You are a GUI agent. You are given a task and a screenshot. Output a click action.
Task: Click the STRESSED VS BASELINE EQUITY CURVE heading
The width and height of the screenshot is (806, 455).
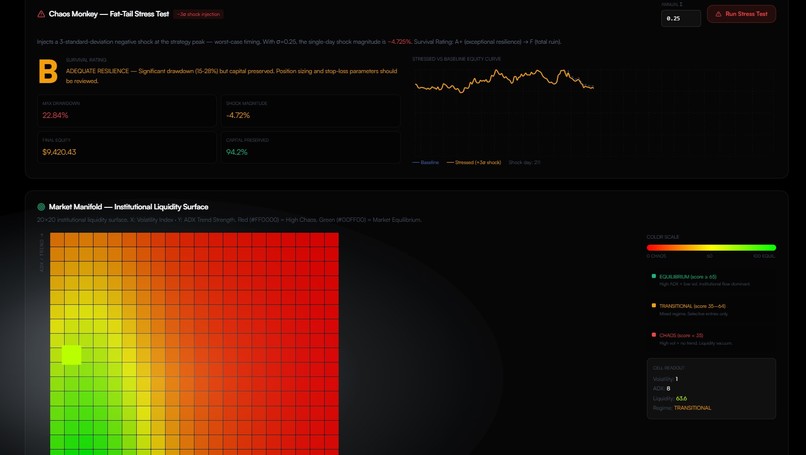click(456, 59)
